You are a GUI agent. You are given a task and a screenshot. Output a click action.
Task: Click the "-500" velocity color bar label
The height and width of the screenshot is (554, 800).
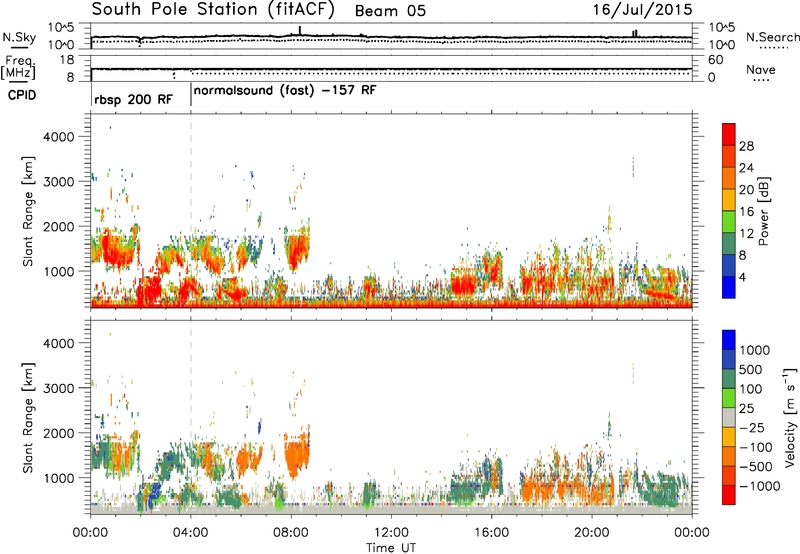(756, 466)
